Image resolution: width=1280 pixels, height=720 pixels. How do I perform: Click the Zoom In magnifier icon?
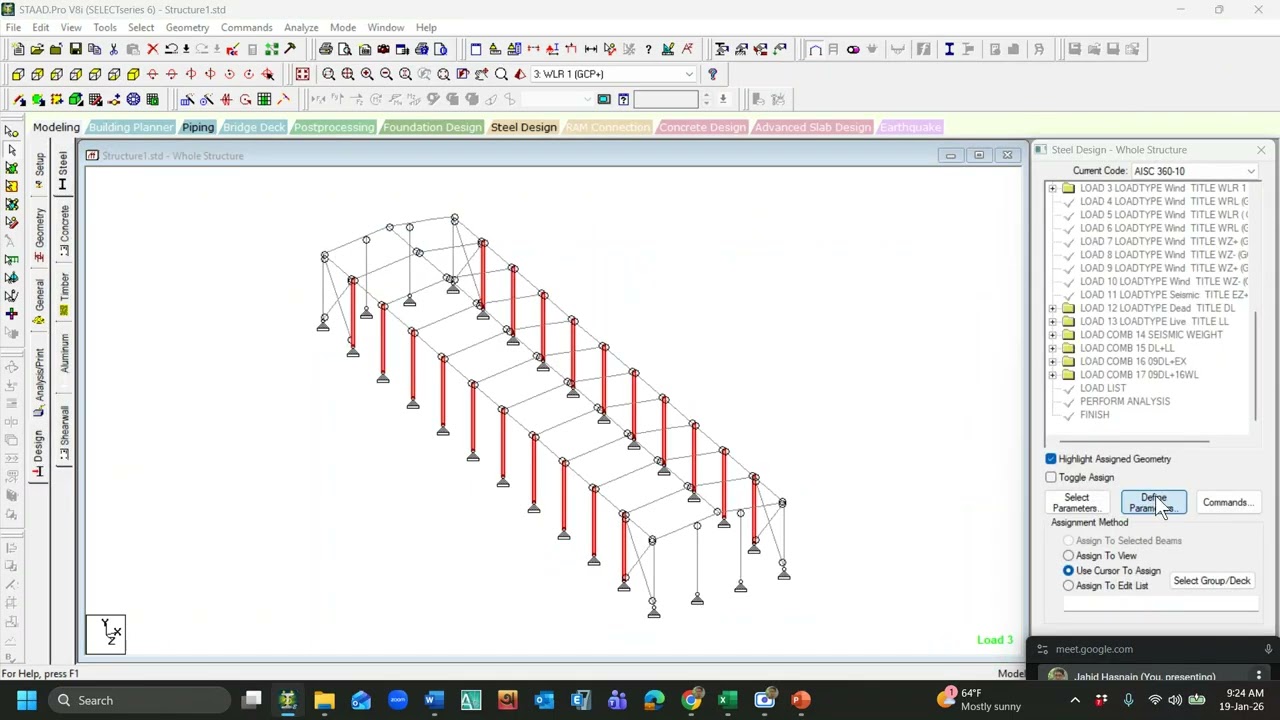(x=367, y=74)
